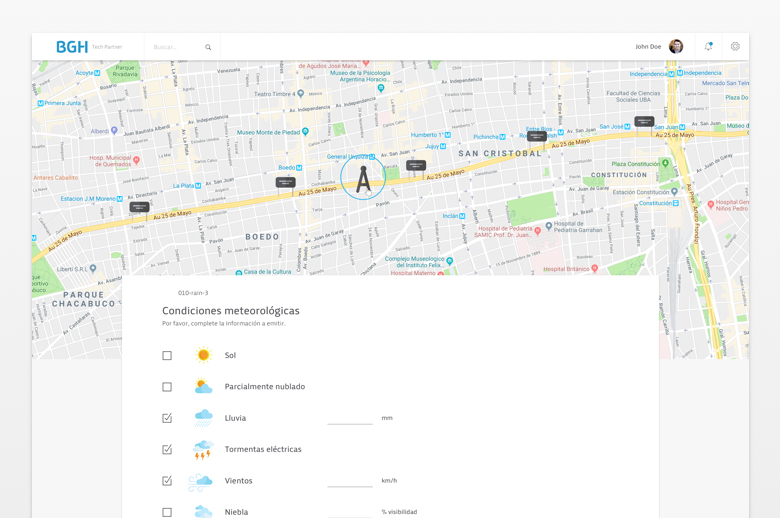The width and height of the screenshot is (780, 518).
Task: Click the BOEDO neighborhood label
Action: click(x=262, y=237)
